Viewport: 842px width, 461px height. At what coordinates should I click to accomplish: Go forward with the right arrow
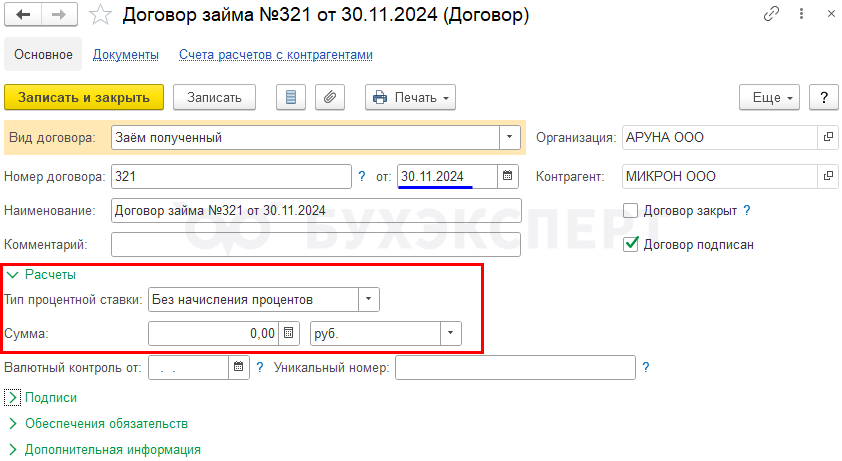pos(59,15)
